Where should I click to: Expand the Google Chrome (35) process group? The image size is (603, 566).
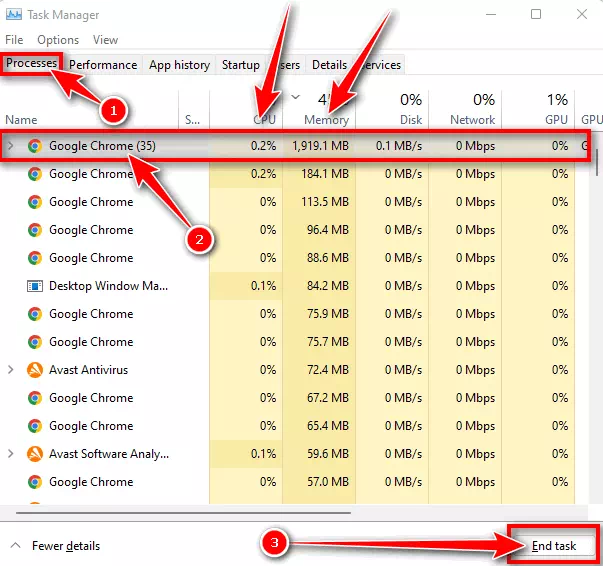[11, 146]
